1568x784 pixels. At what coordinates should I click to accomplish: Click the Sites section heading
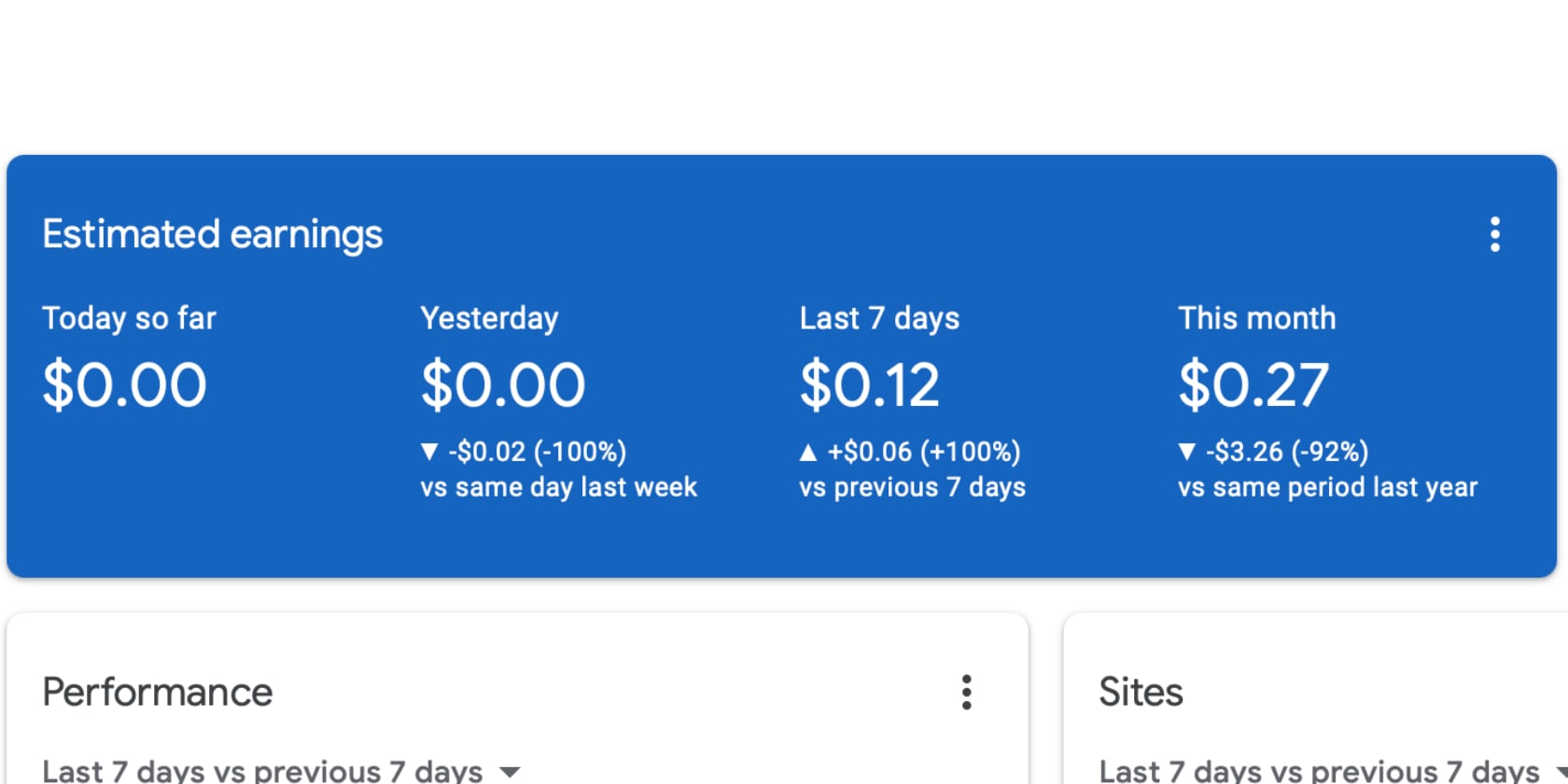1141,693
